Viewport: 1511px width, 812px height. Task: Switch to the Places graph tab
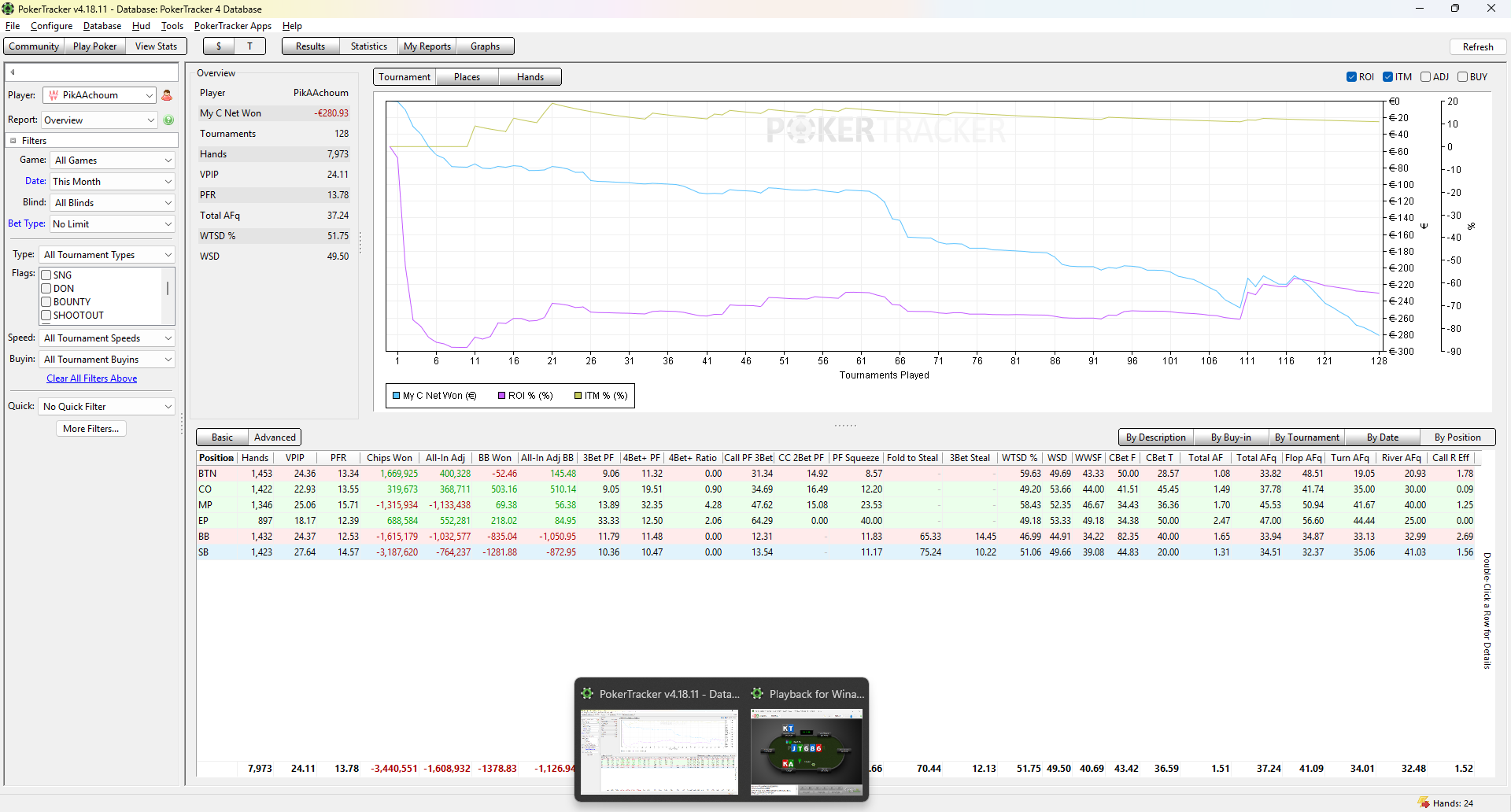pos(467,77)
